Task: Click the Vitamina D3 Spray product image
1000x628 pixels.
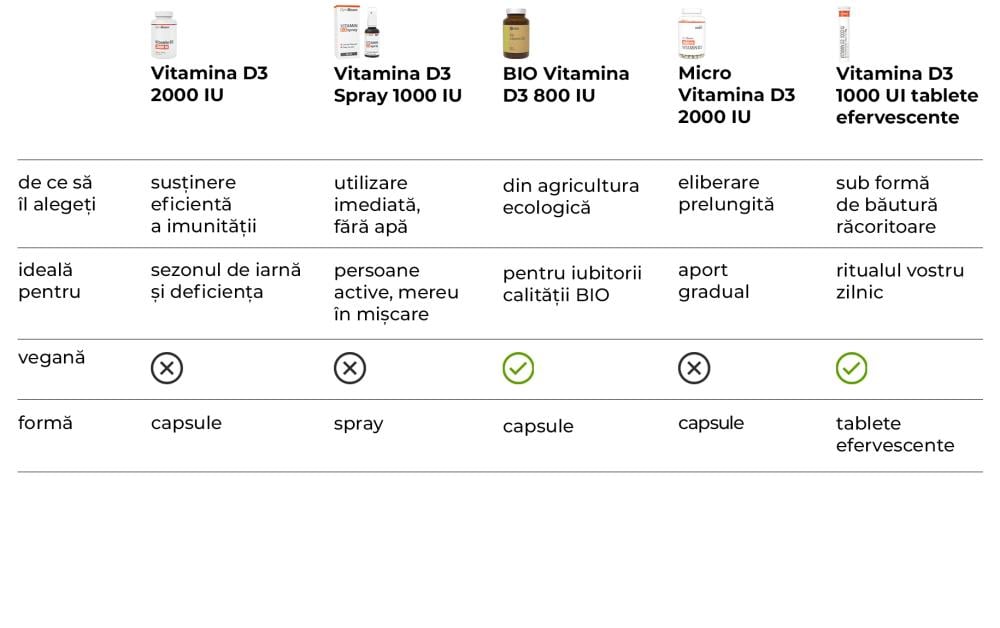Action: (x=357, y=32)
